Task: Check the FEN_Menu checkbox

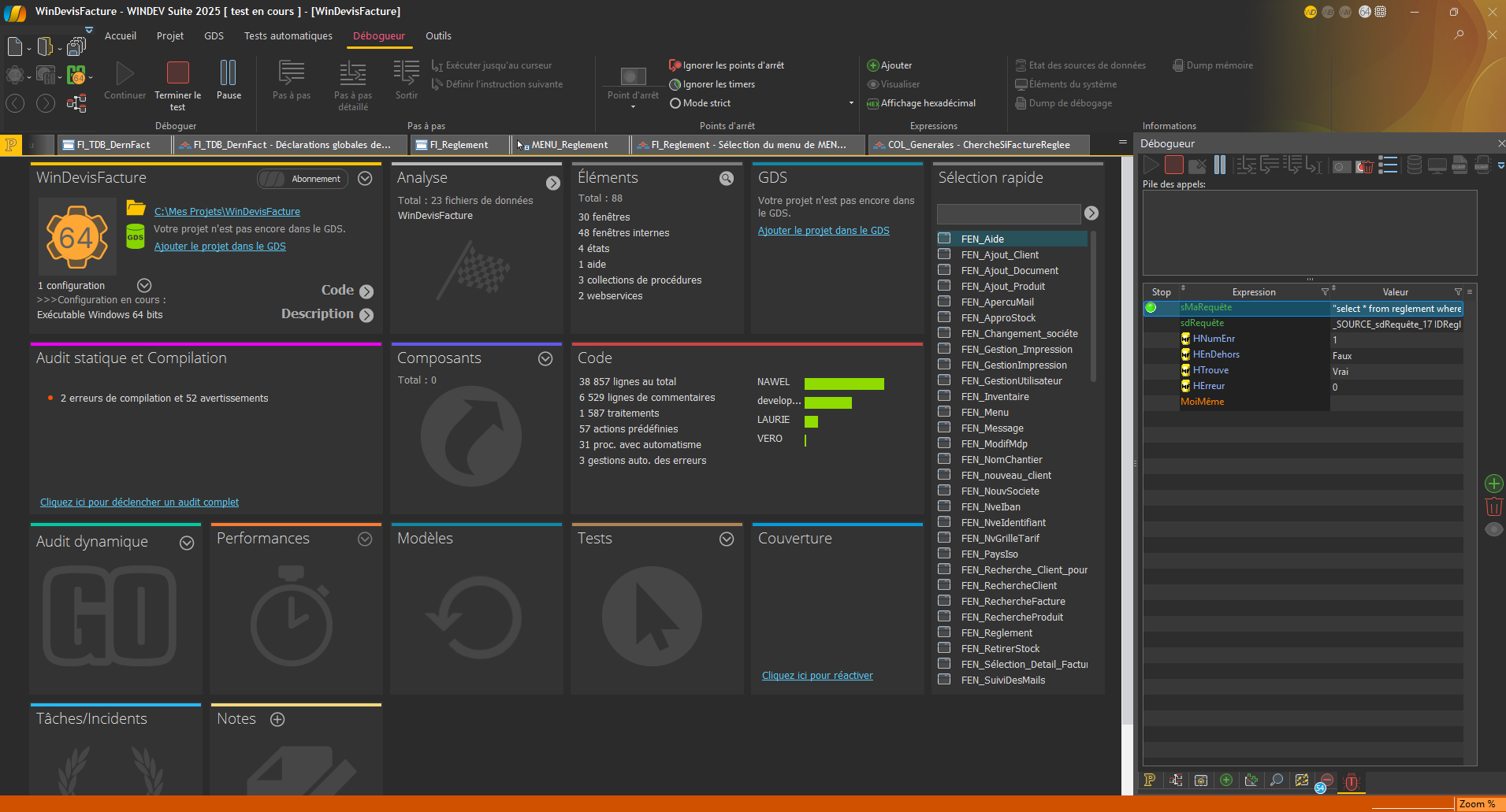Action: coord(944,411)
